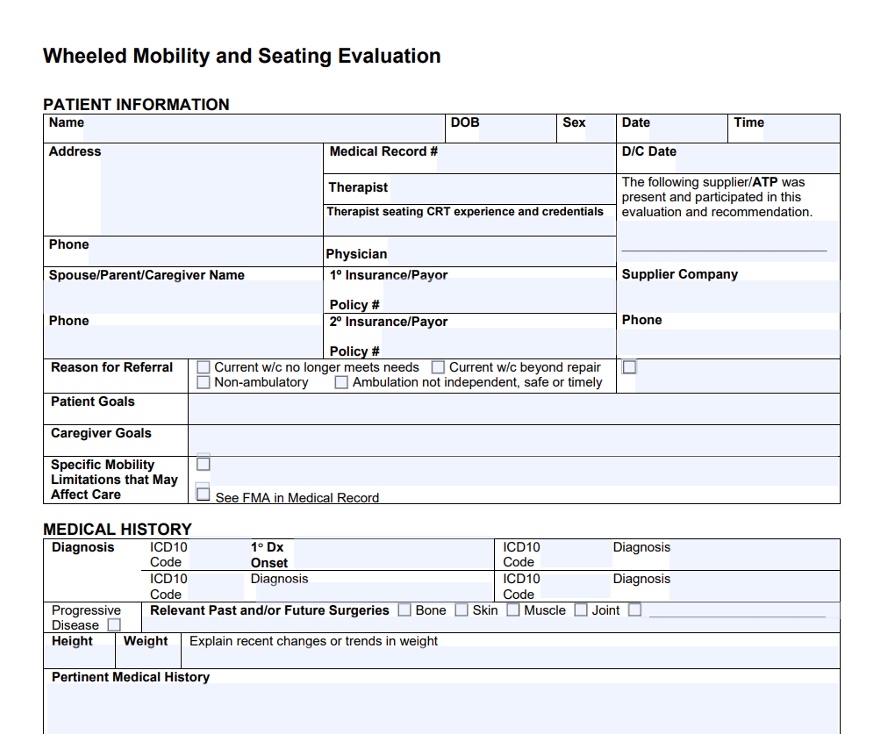Image resolution: width=870 pixels, height=734 pixels.
Task: Click the Spouse/Parent/Caregiver Name field
Action: click(x=183, y=297)
